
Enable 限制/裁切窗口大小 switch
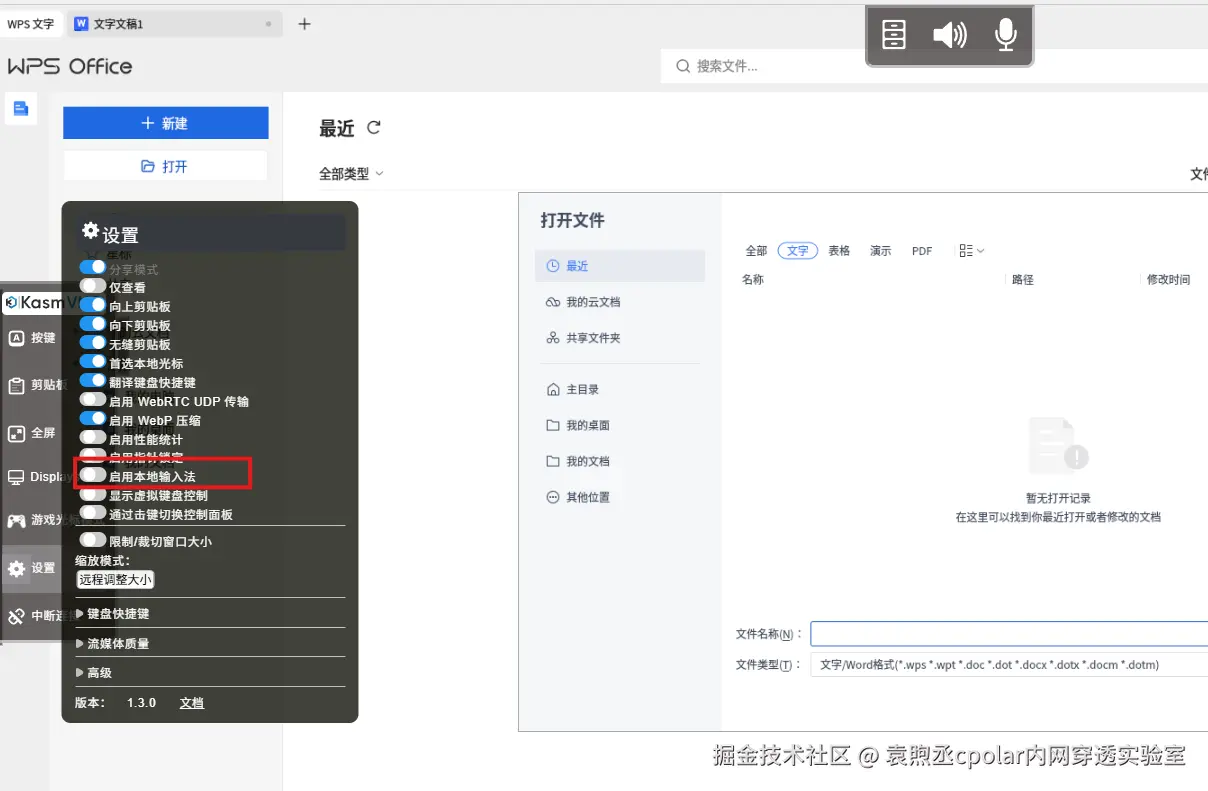(x=93, y=540)
